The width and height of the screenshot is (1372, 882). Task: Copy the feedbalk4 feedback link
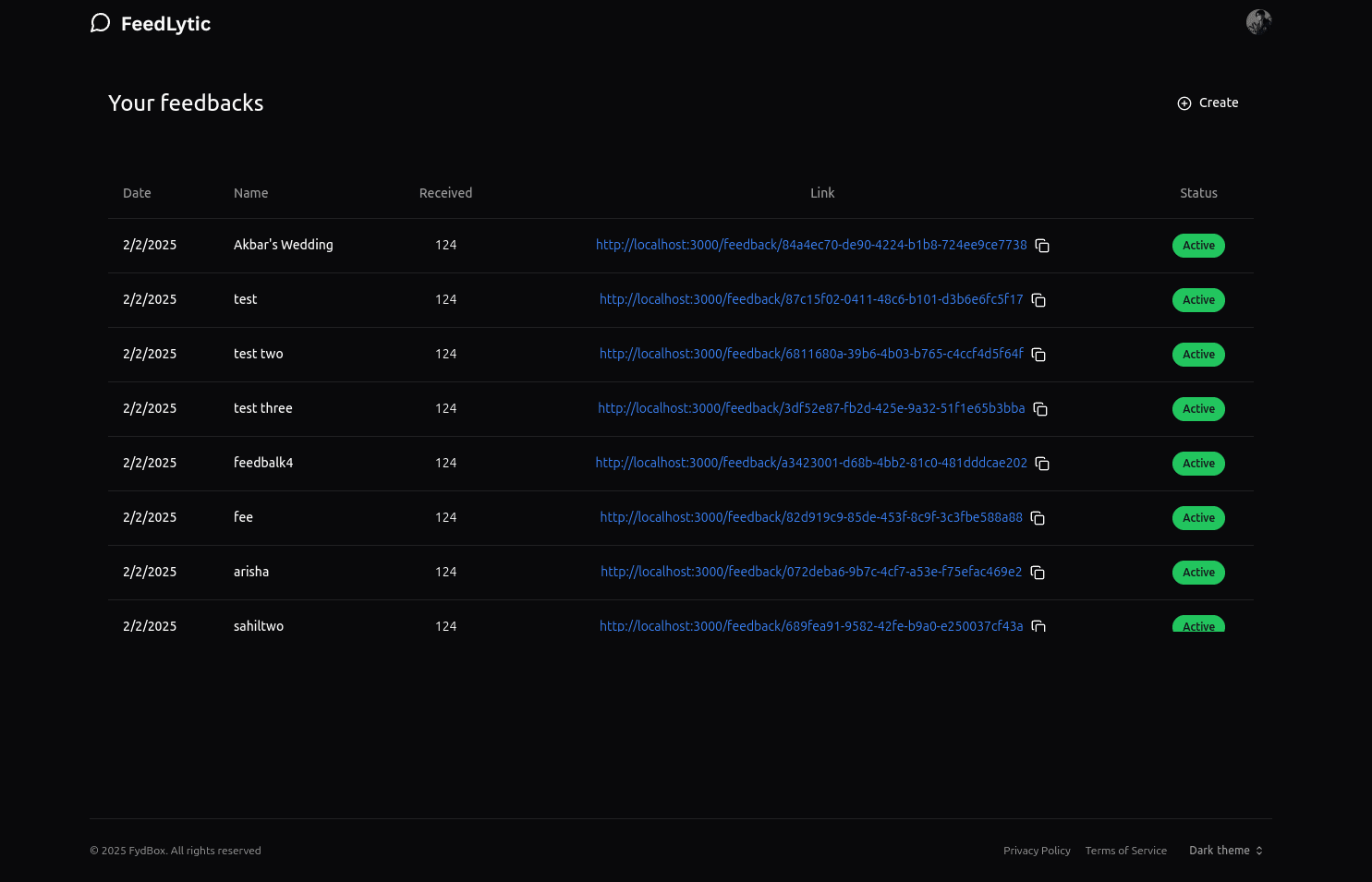pos(1042,464)
